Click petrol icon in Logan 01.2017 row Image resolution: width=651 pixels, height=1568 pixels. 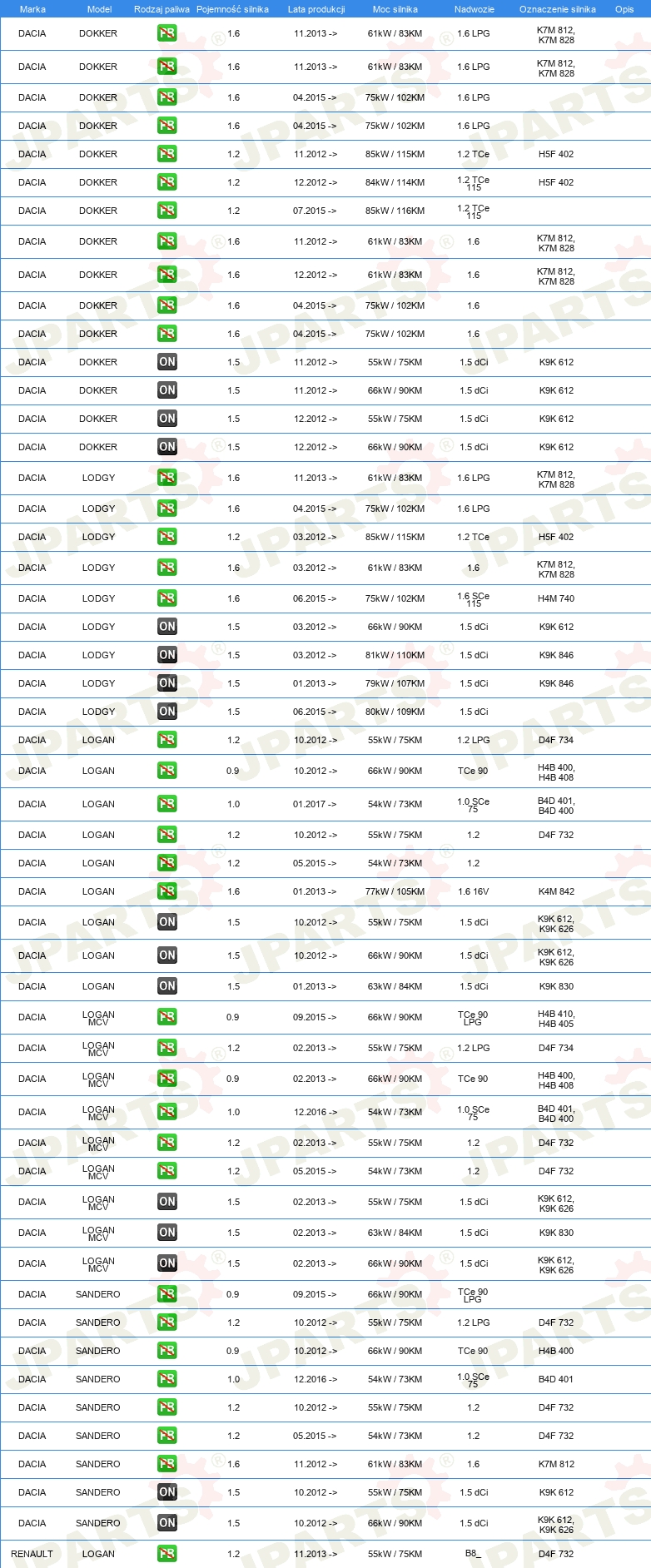point(167,804)
